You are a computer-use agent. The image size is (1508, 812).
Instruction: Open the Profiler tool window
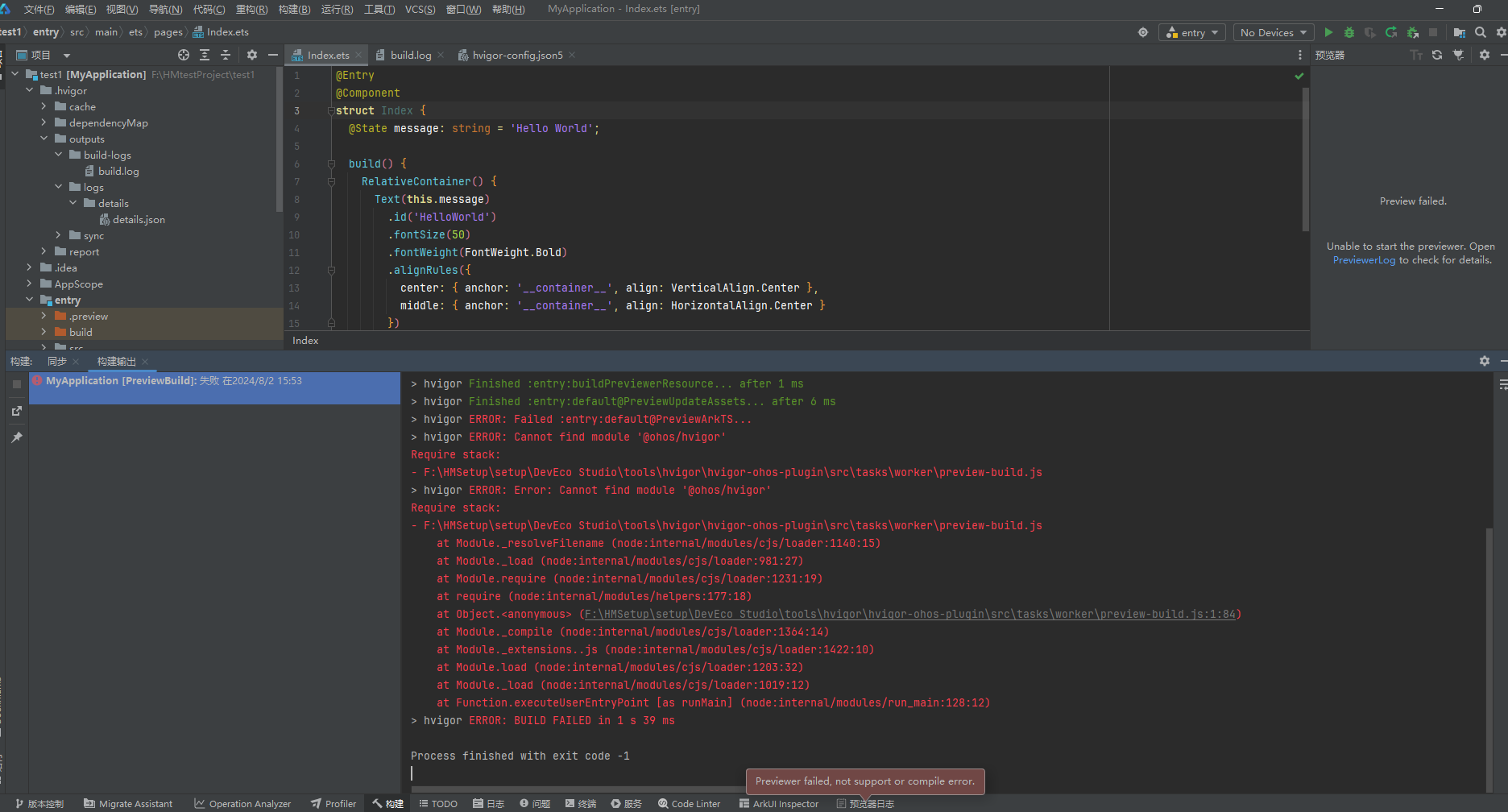[333, 803]
